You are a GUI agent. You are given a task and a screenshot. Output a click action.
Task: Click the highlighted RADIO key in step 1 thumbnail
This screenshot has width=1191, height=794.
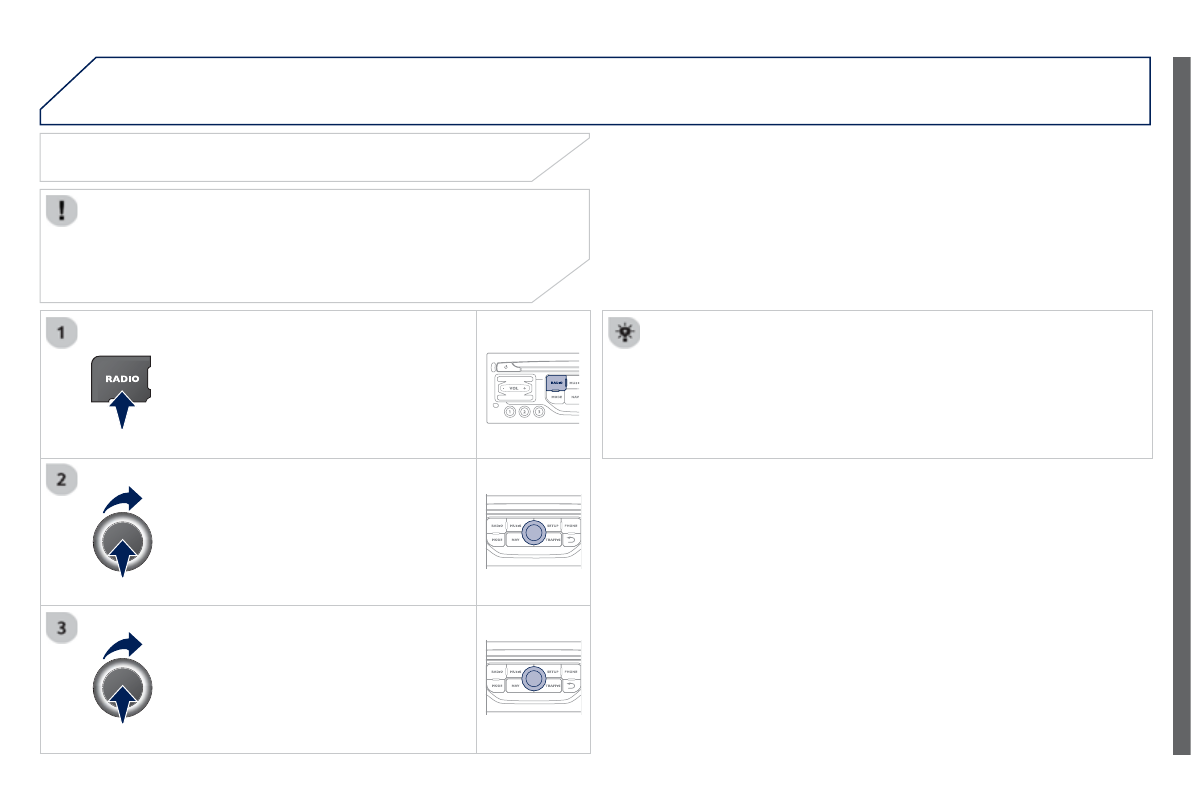pos(556,383)
